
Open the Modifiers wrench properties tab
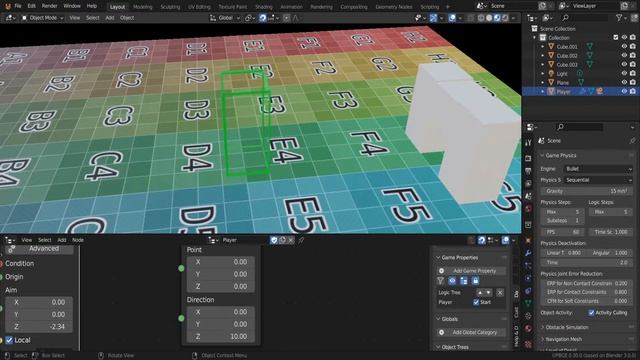pos(528,253)
